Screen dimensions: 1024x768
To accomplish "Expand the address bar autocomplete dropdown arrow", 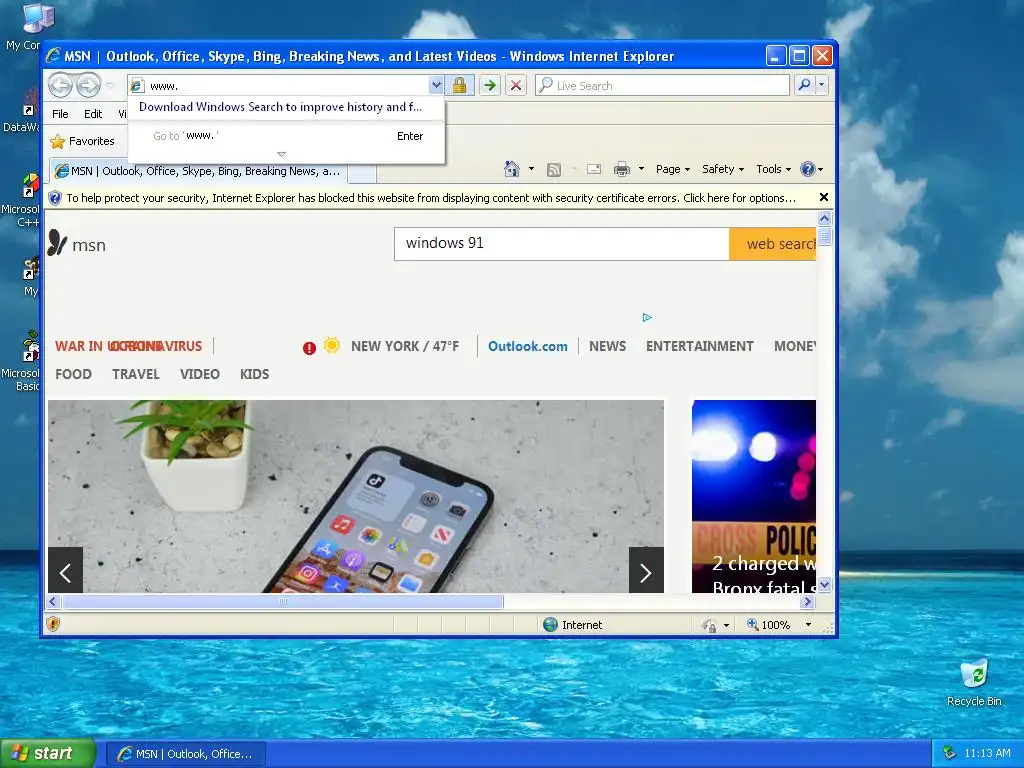I will pos(436,86).
